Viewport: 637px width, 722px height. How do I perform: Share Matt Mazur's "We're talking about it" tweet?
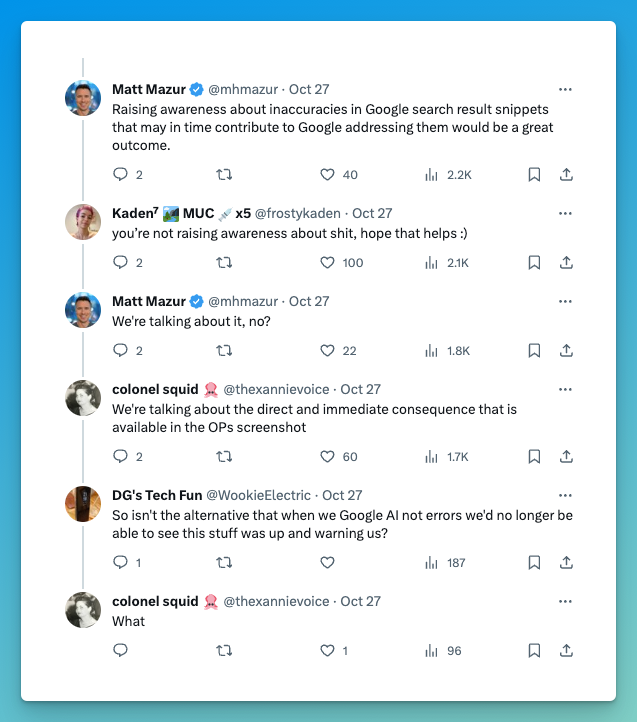point(566,351)
